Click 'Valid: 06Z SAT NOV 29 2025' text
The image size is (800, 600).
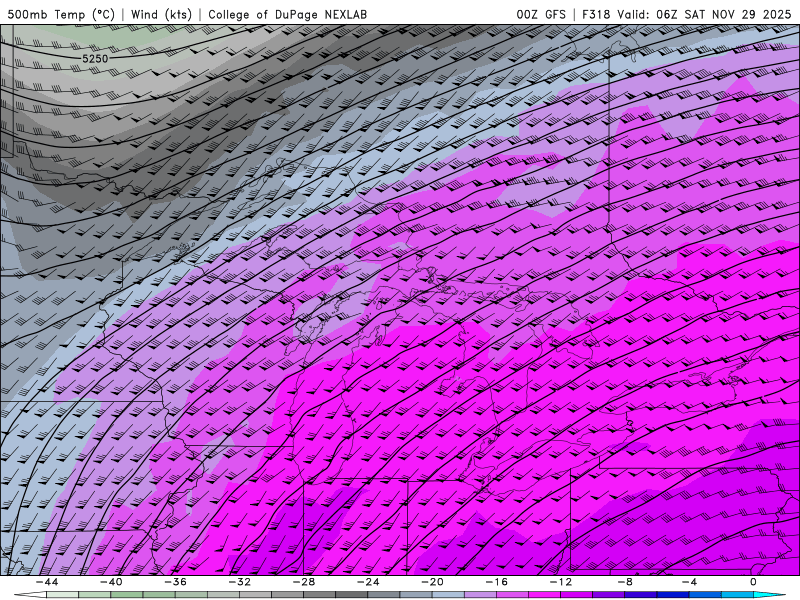point(704,14)
